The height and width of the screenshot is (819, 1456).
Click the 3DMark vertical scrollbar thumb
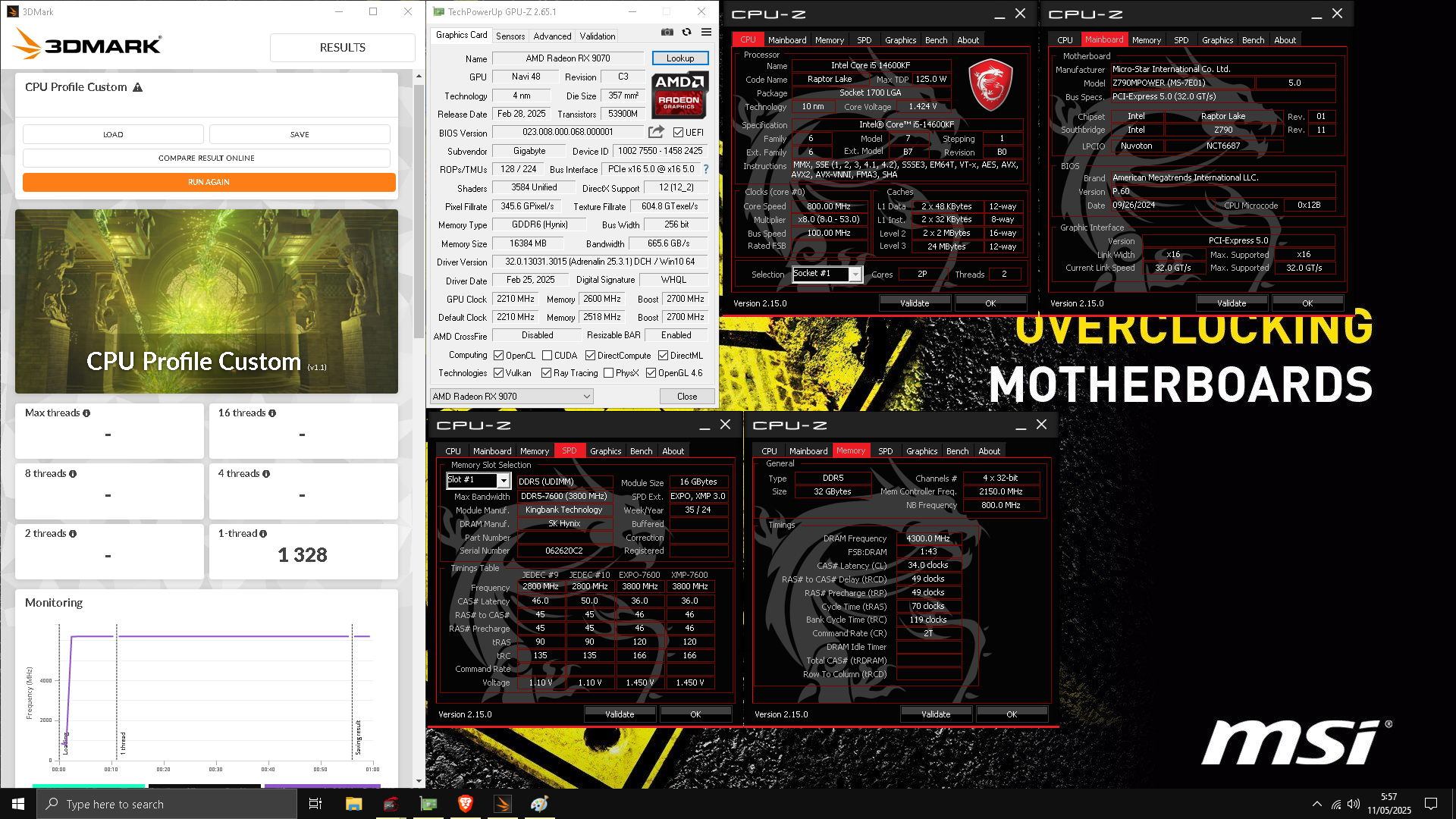click(x=419, y=211)
